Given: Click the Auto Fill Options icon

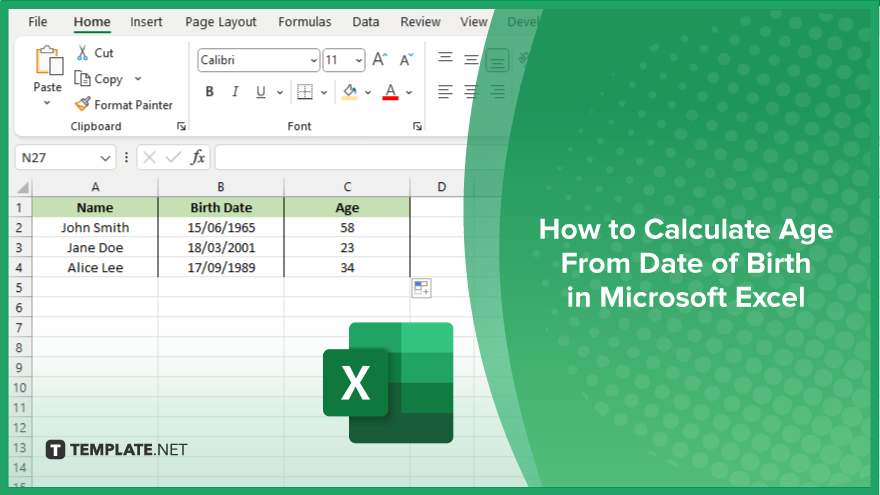Looking at the screenshot, I should coord(421,288).
